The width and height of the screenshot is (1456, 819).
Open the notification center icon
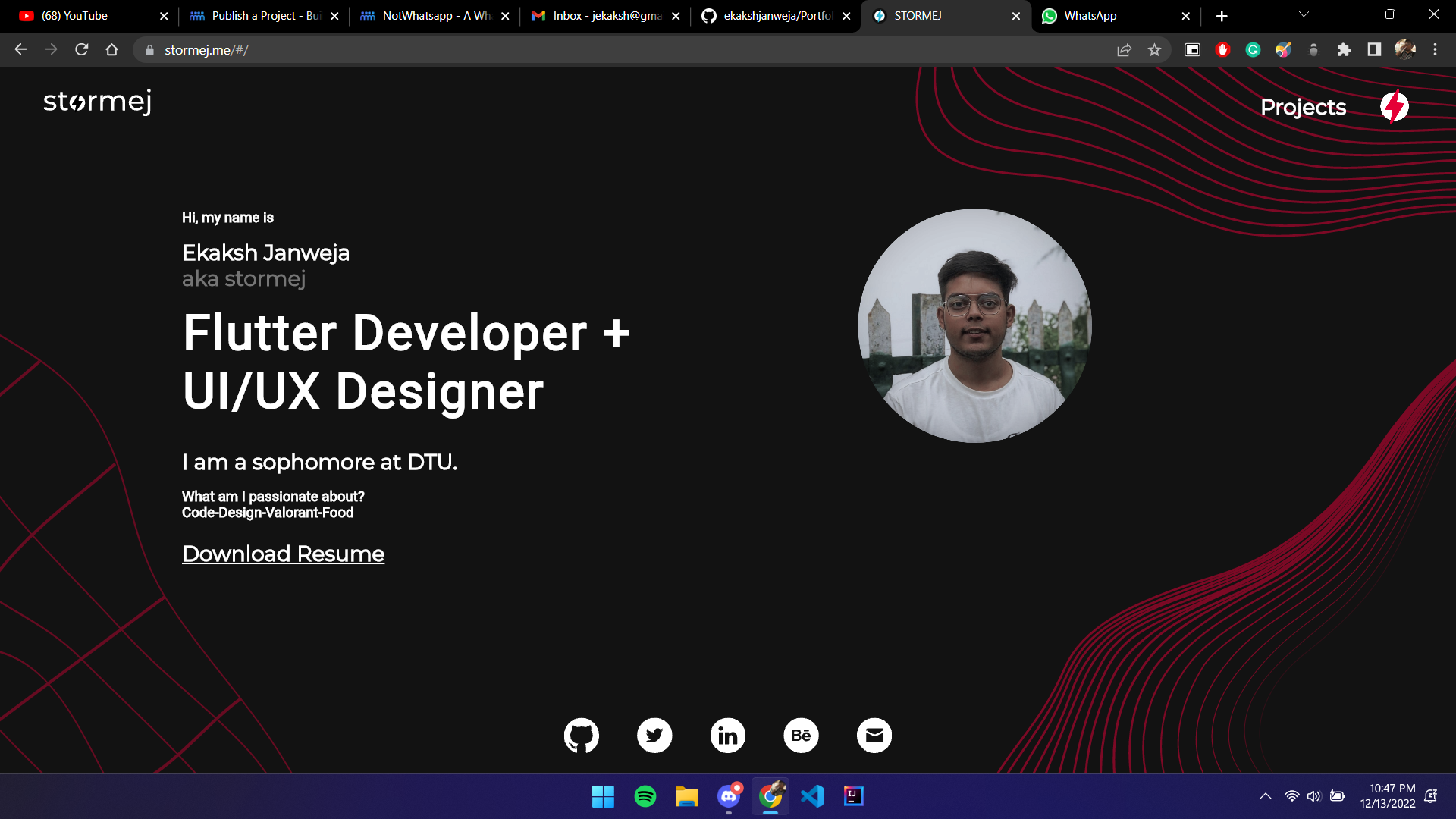tap(1431, 796)
